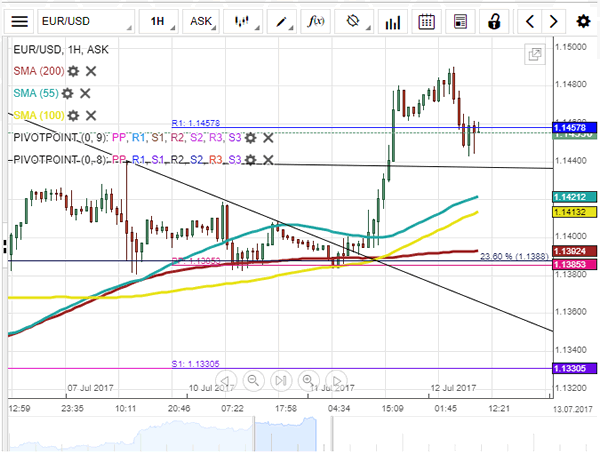This screenshot has height=455, width=600.
Task: Toggle the chart lock icon
Action: (494, 21)
